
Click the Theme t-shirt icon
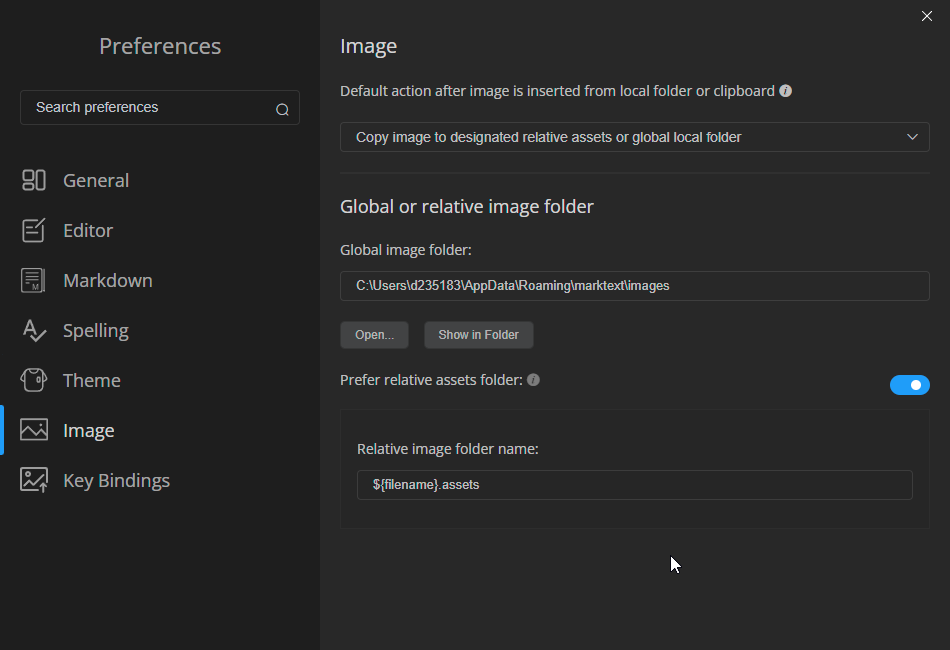(33, 380)
